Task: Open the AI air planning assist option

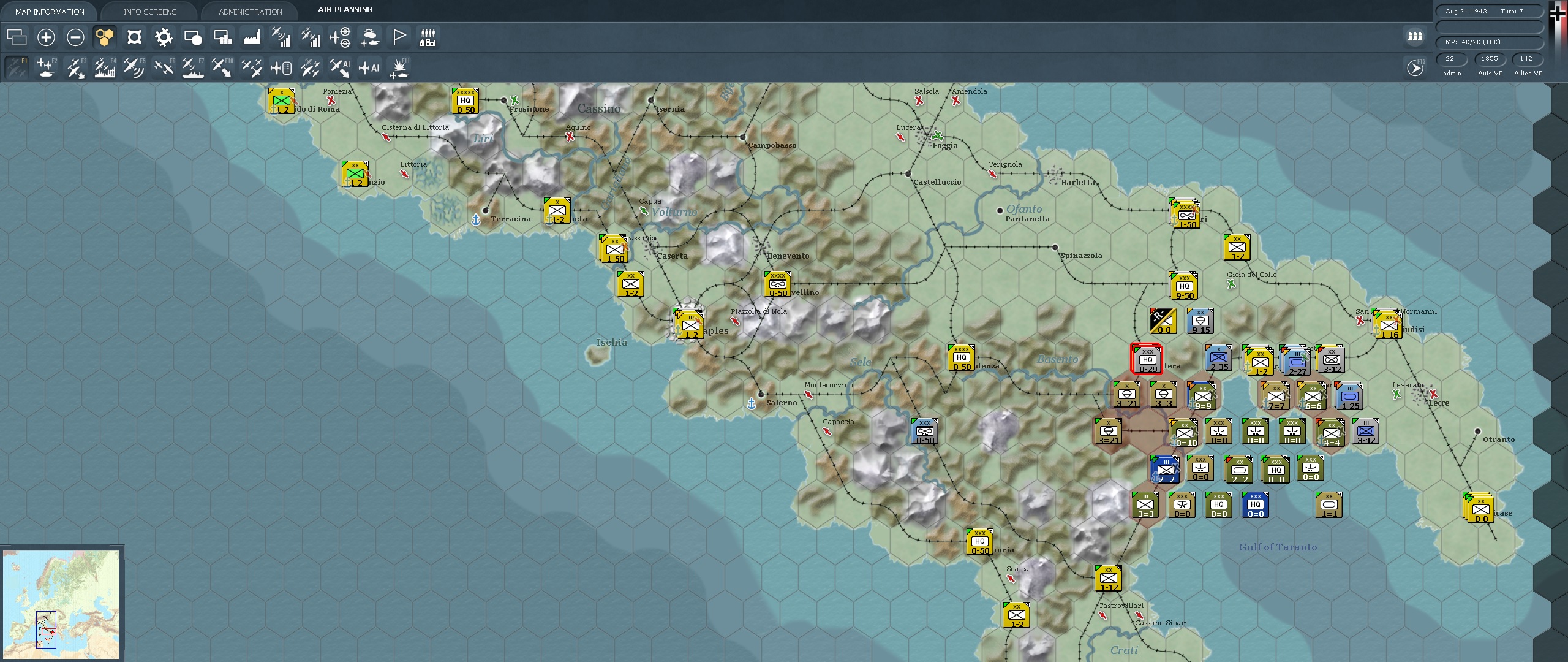Action: tap(340, 68)
